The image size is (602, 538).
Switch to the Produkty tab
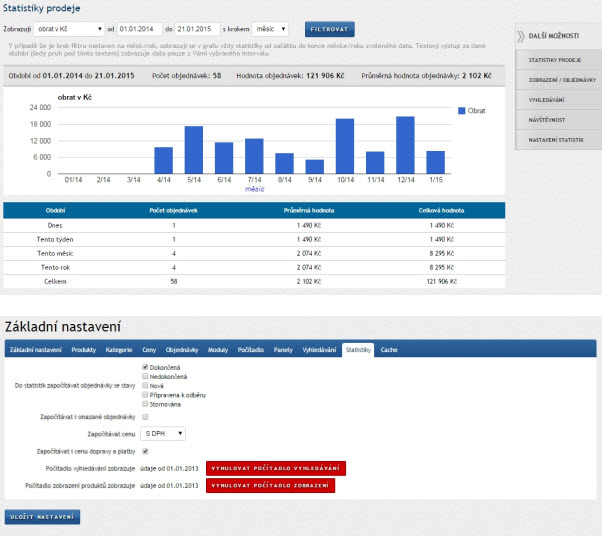(84, 351)
